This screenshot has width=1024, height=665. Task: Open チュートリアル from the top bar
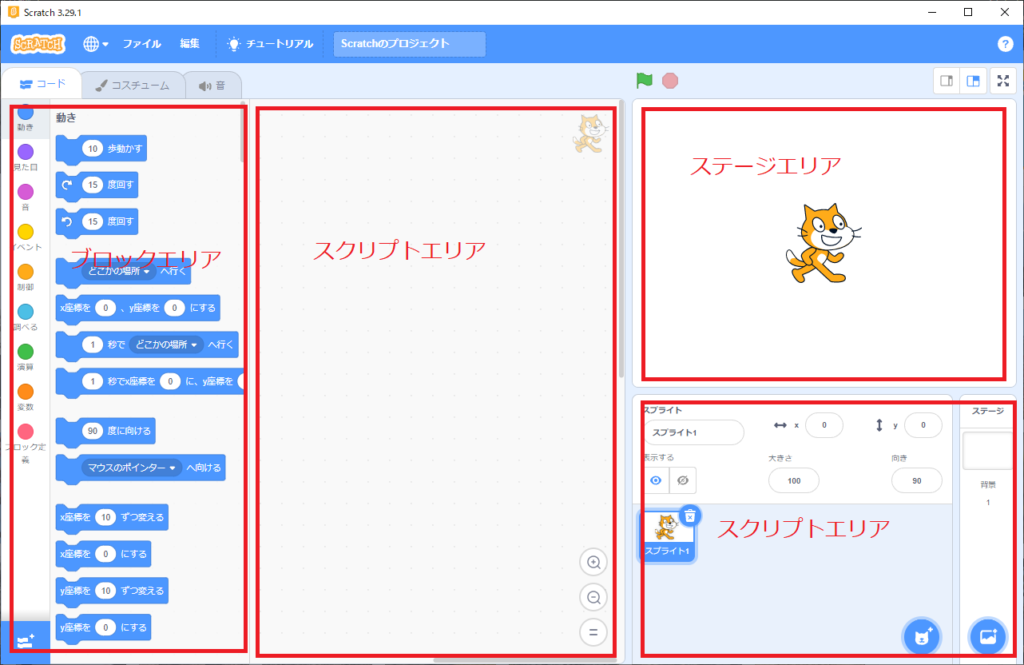click(x=270, y=44)
